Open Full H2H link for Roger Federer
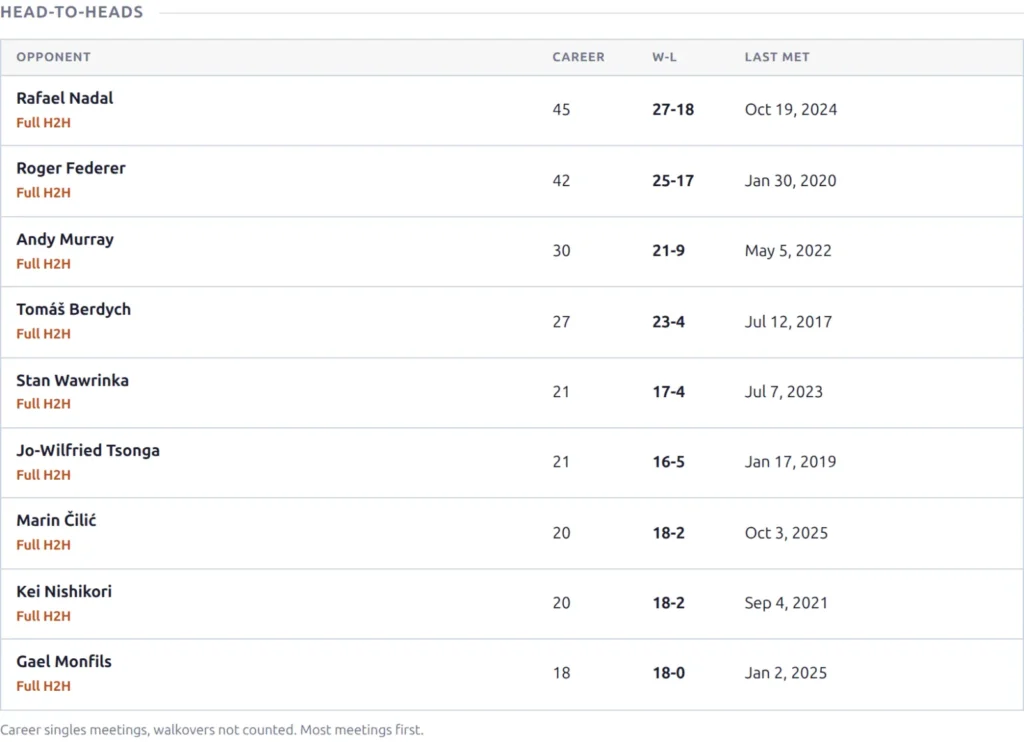This screenshot has width=1024, height=742. (x=43, y=193)
